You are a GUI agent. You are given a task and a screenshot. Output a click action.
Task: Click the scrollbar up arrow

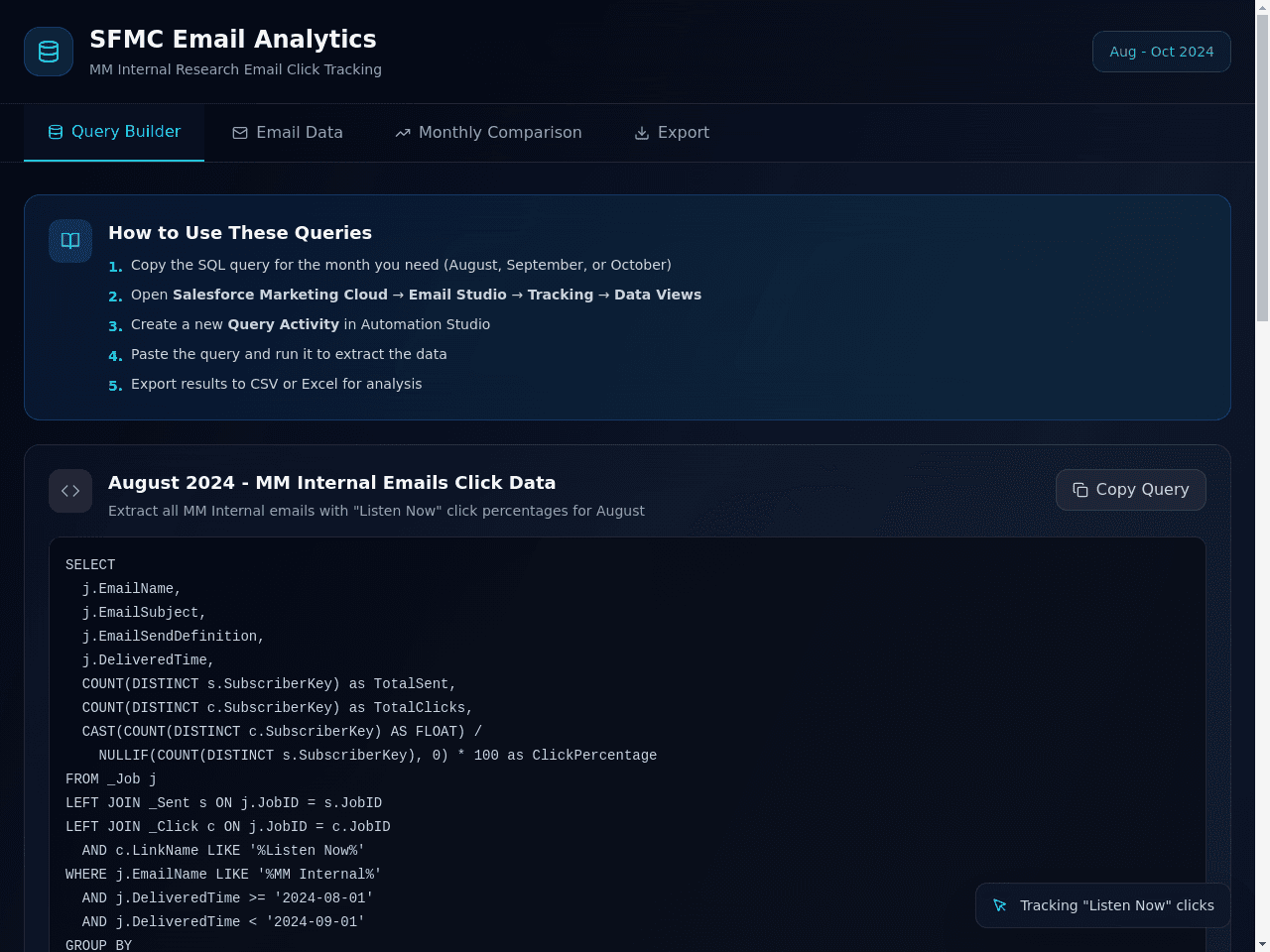coord(1262,8)
